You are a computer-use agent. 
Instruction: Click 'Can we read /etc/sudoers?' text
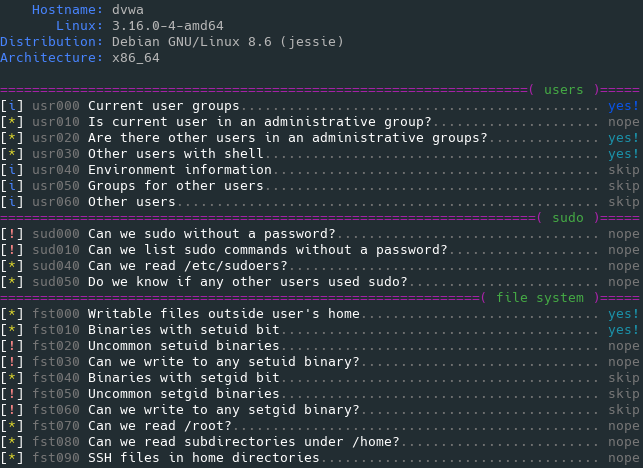click(187, 266)
